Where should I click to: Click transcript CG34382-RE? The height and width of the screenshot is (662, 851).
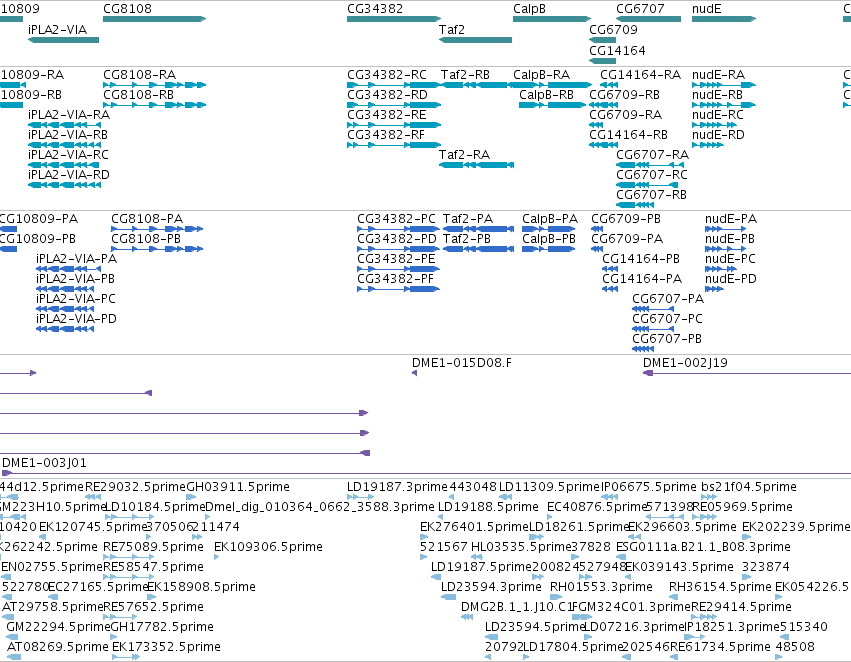coord(387,114)
